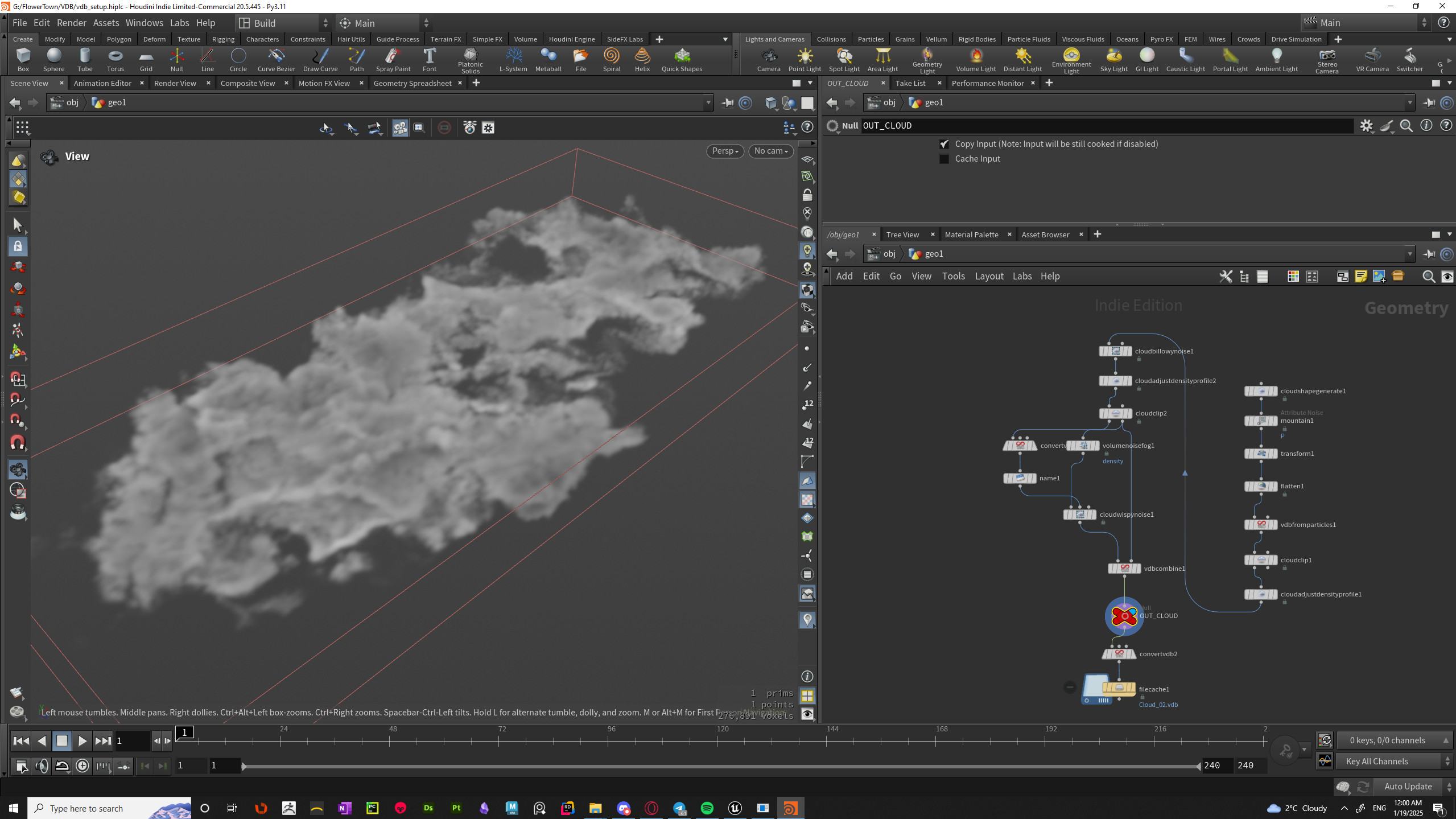Toggle viewport lock camera icon

click(x=807, y=195)
